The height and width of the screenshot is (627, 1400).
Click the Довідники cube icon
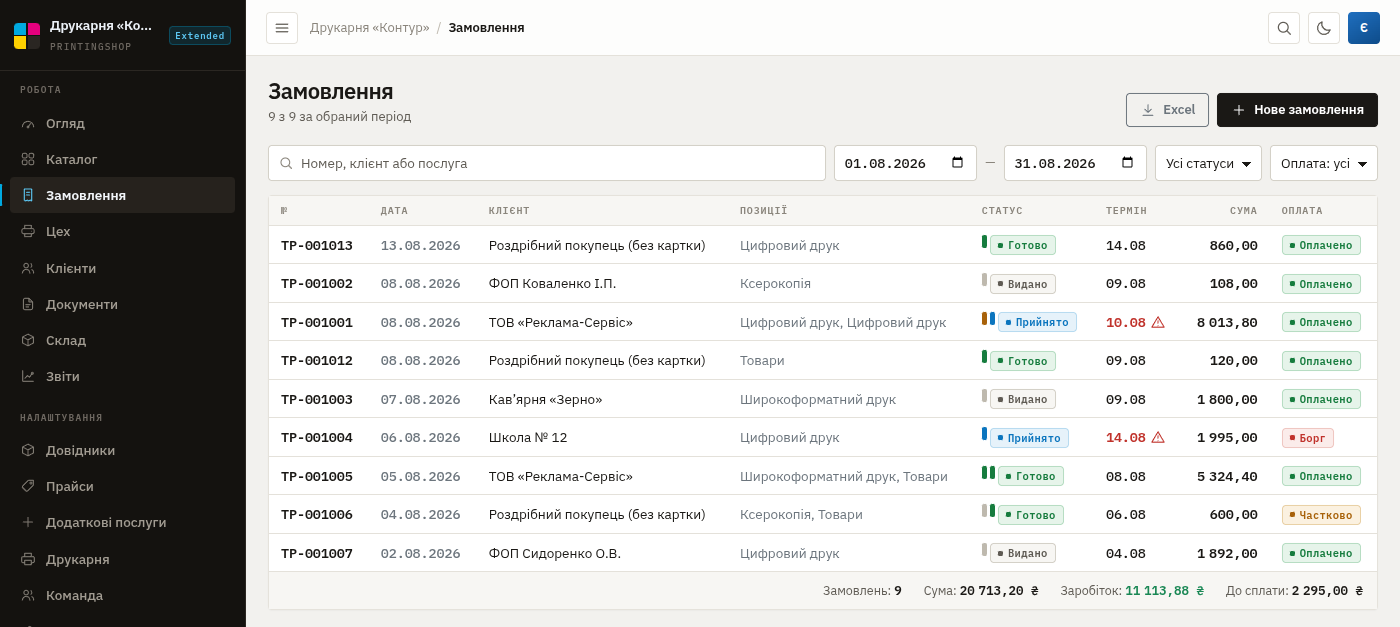point(28,450)
